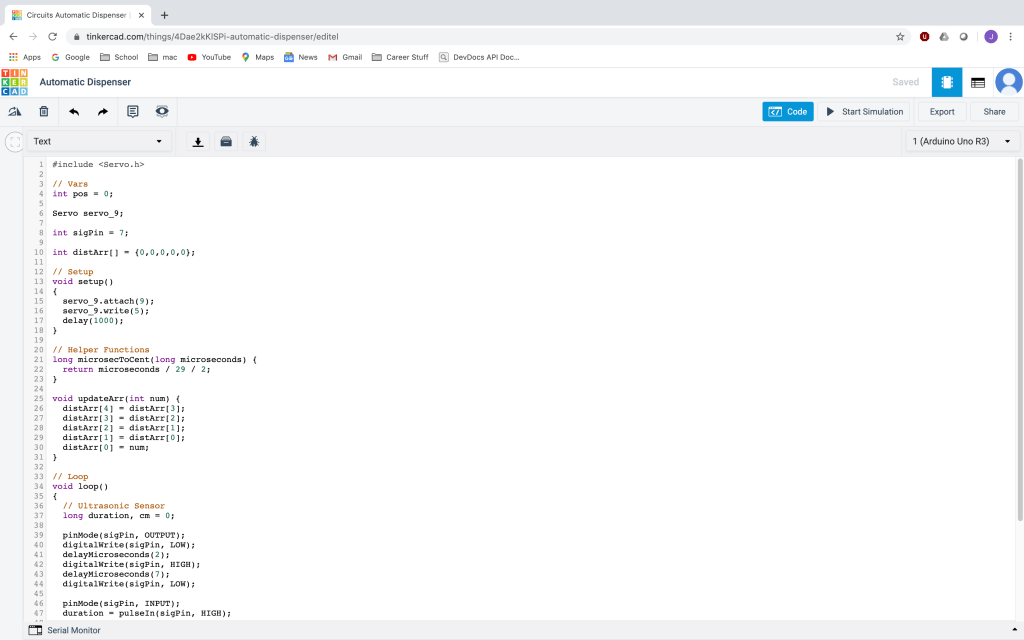Switch to circuit view chip icon

point(946,82)
